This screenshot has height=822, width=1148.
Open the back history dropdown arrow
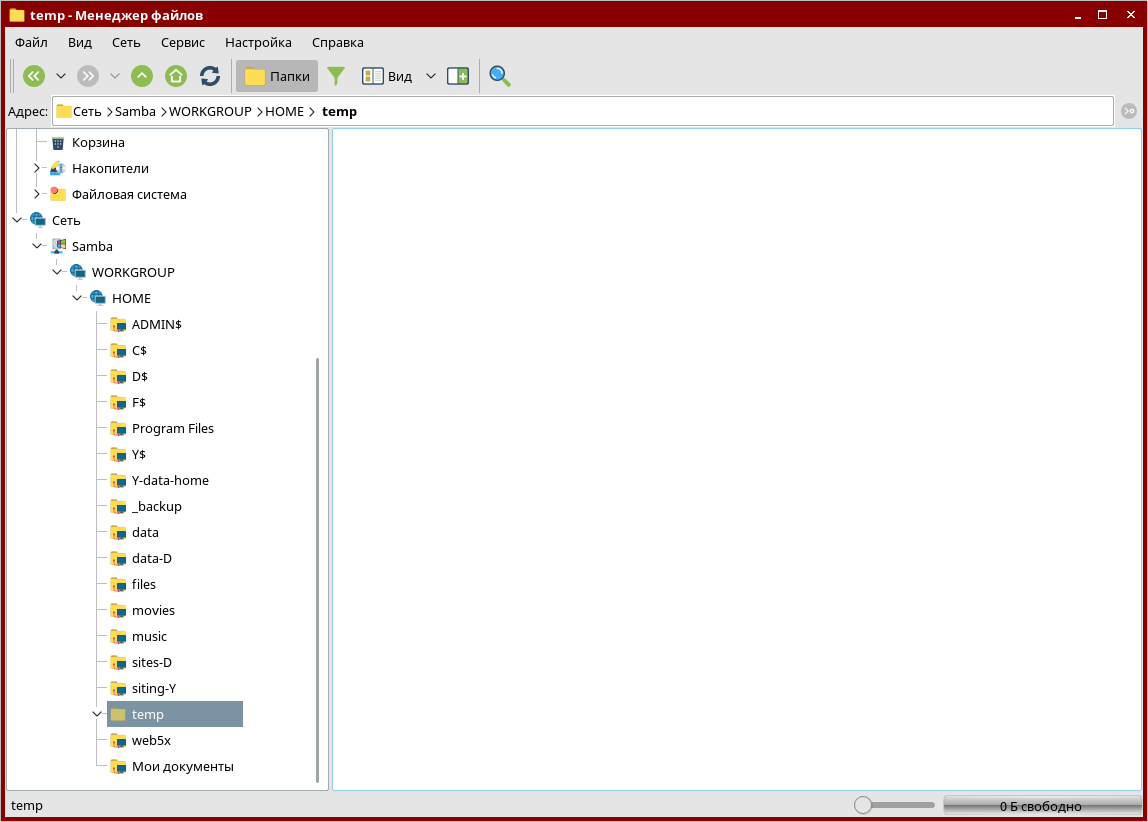click(x=61, y=76)
